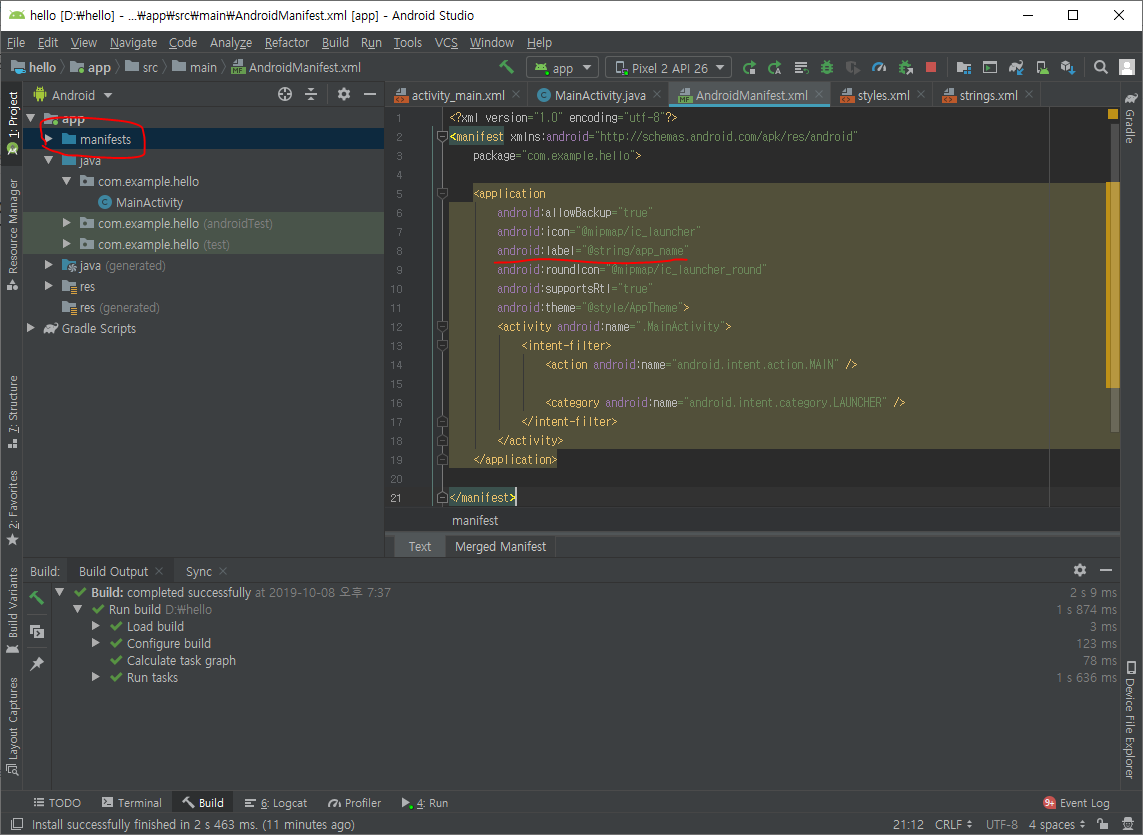The width and height of the screenshot is (1143, 835).
Task: Close the activity_main.xml tab
Action: coord(516,94)
